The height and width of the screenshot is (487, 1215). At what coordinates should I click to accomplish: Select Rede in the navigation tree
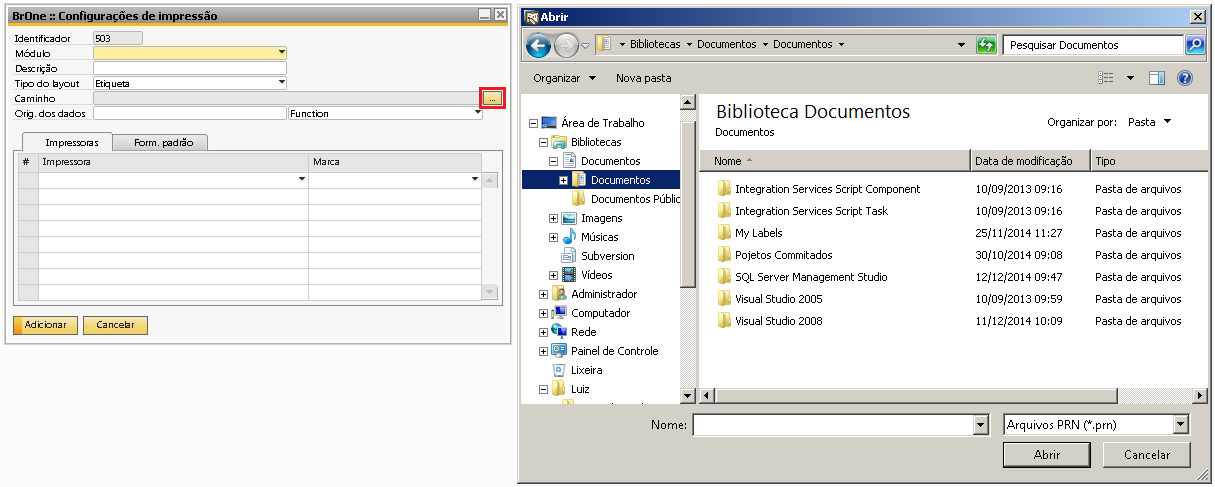point(583,332)
